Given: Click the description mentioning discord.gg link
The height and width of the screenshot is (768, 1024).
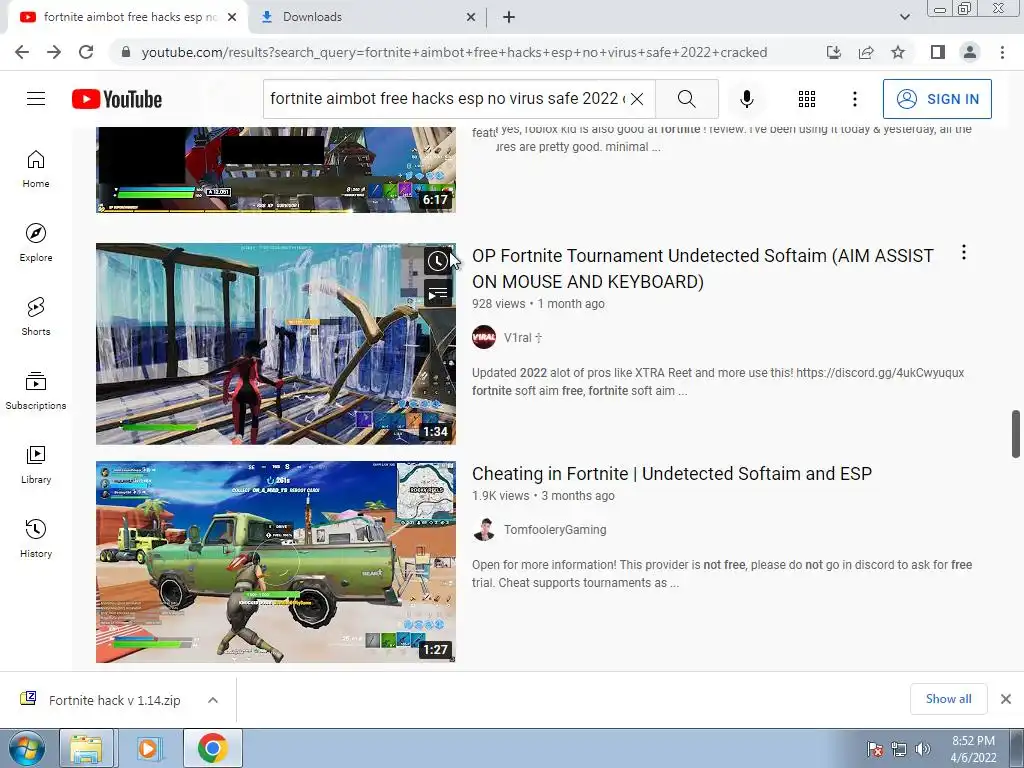Looking at the screenshot, I should pos(718,382).
